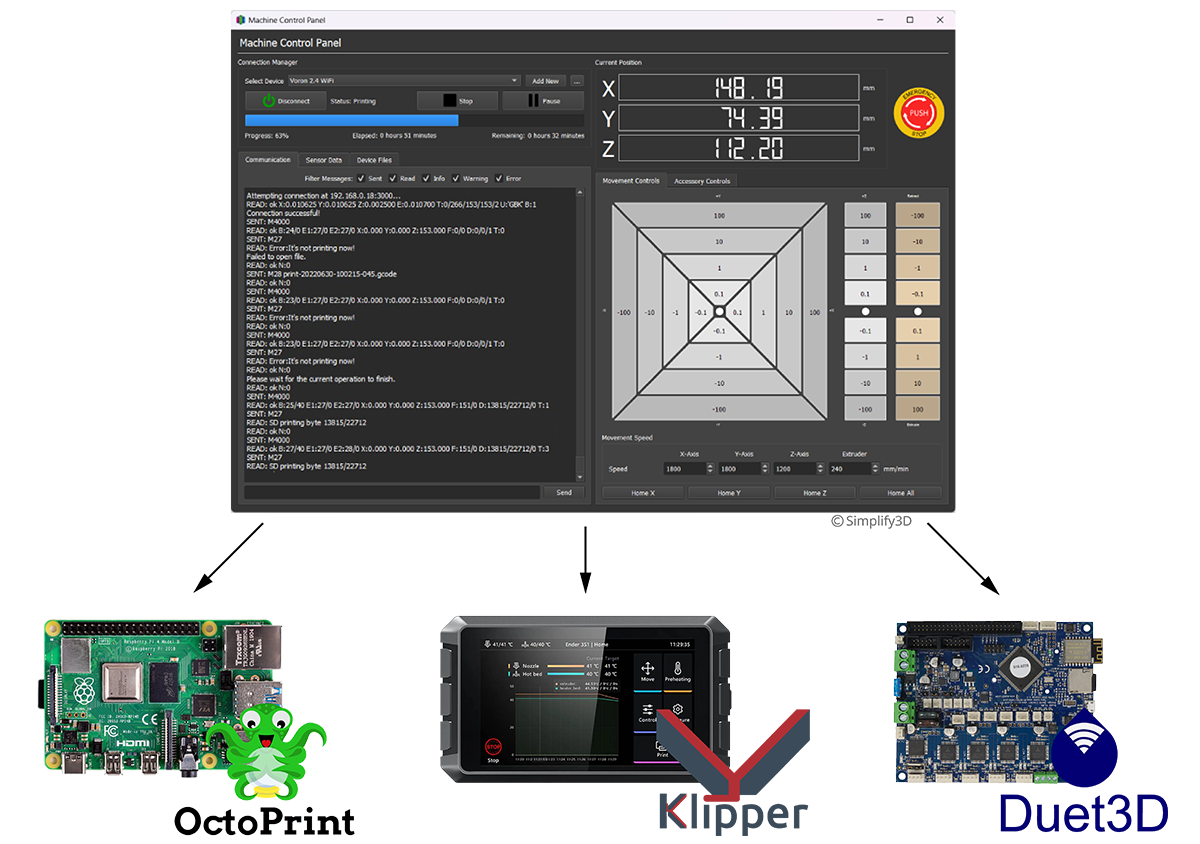Click the command input field next to Send
Screen dimensions: 1200x844
tap(392, 492)
